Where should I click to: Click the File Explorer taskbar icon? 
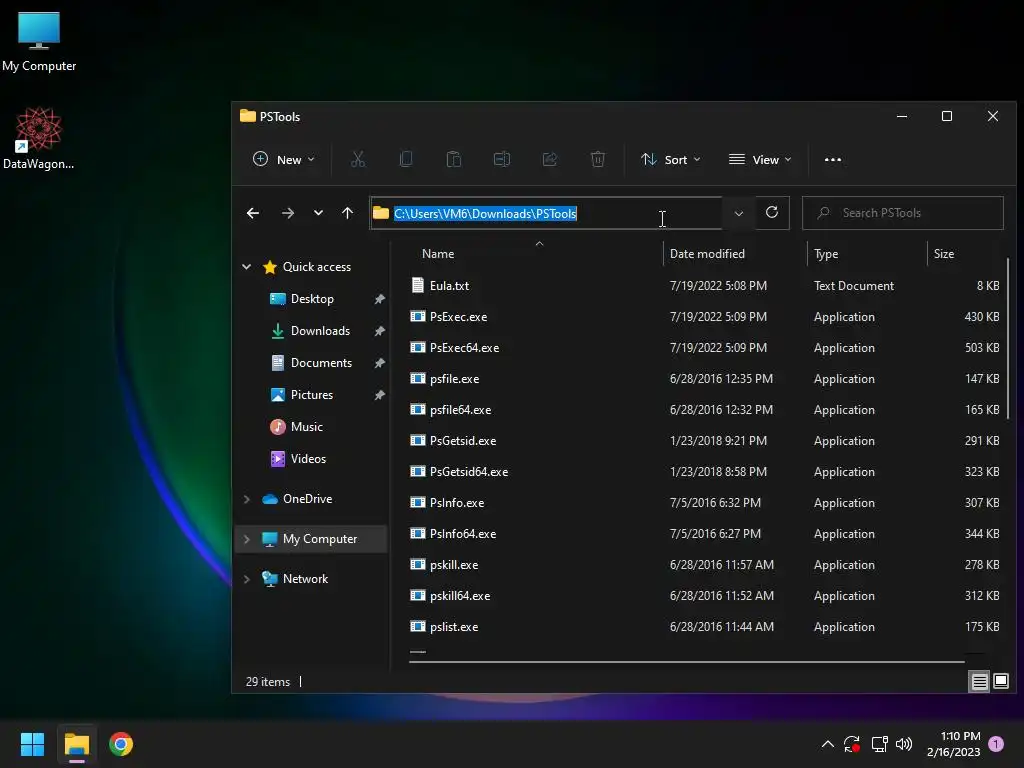coord(76,744)
